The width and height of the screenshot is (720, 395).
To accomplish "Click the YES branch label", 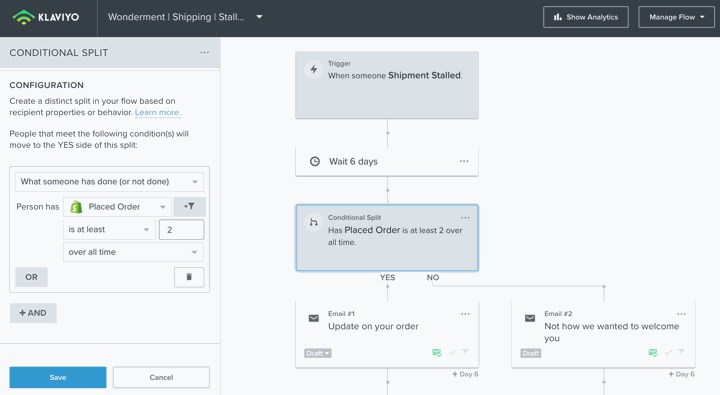I will 387,277.
